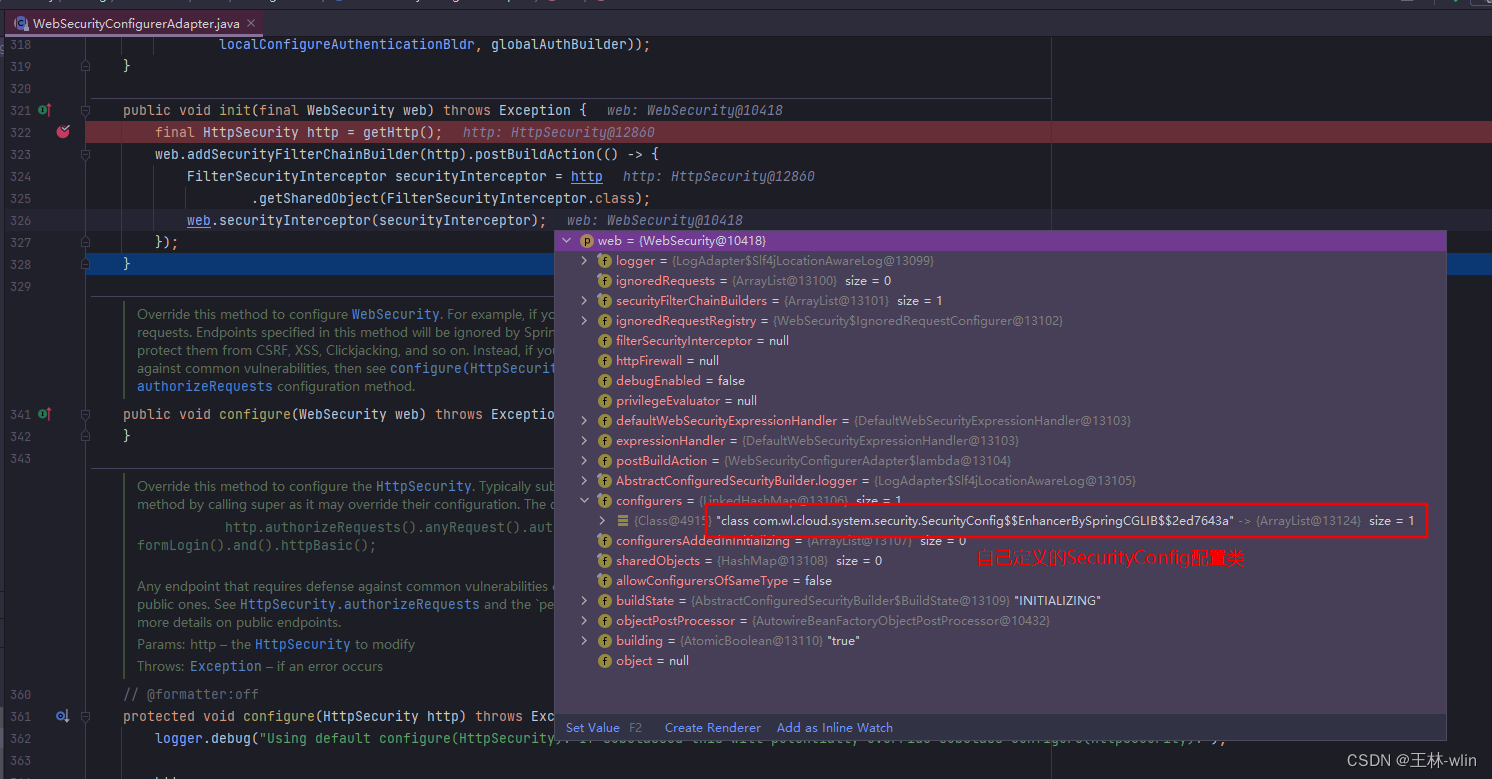Select allowConfigurersOfSameType = false text
The height and width of the screenshot is (779, 1492).
(x=724, y=581)
